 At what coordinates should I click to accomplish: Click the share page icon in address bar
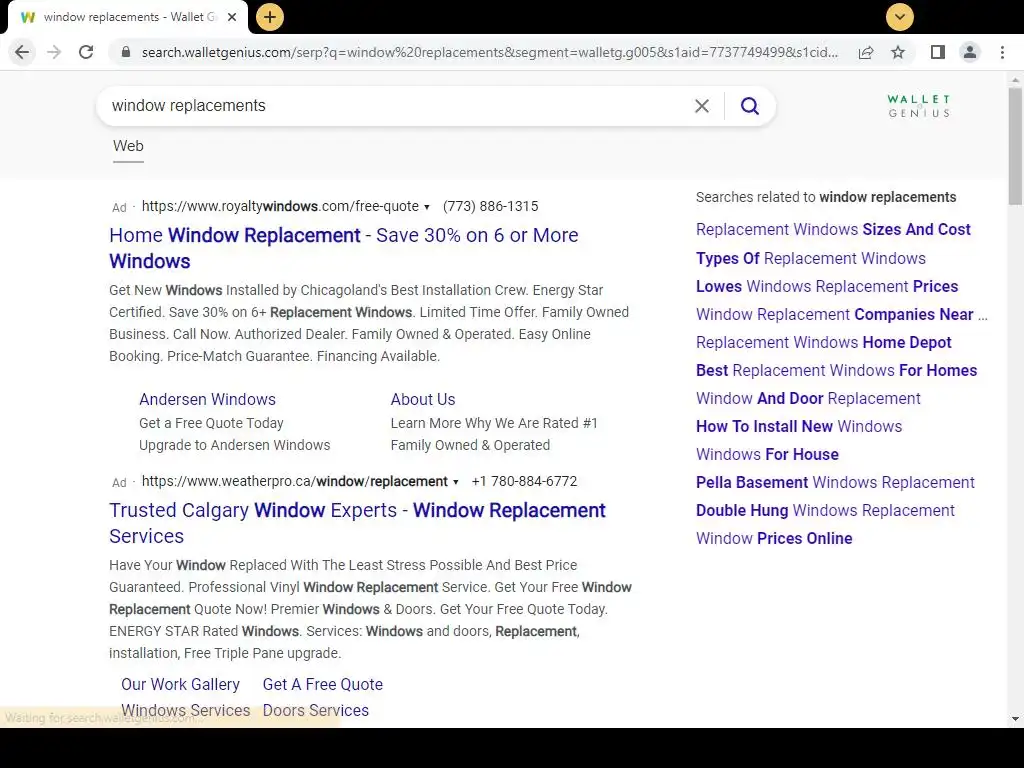[866, 52]
